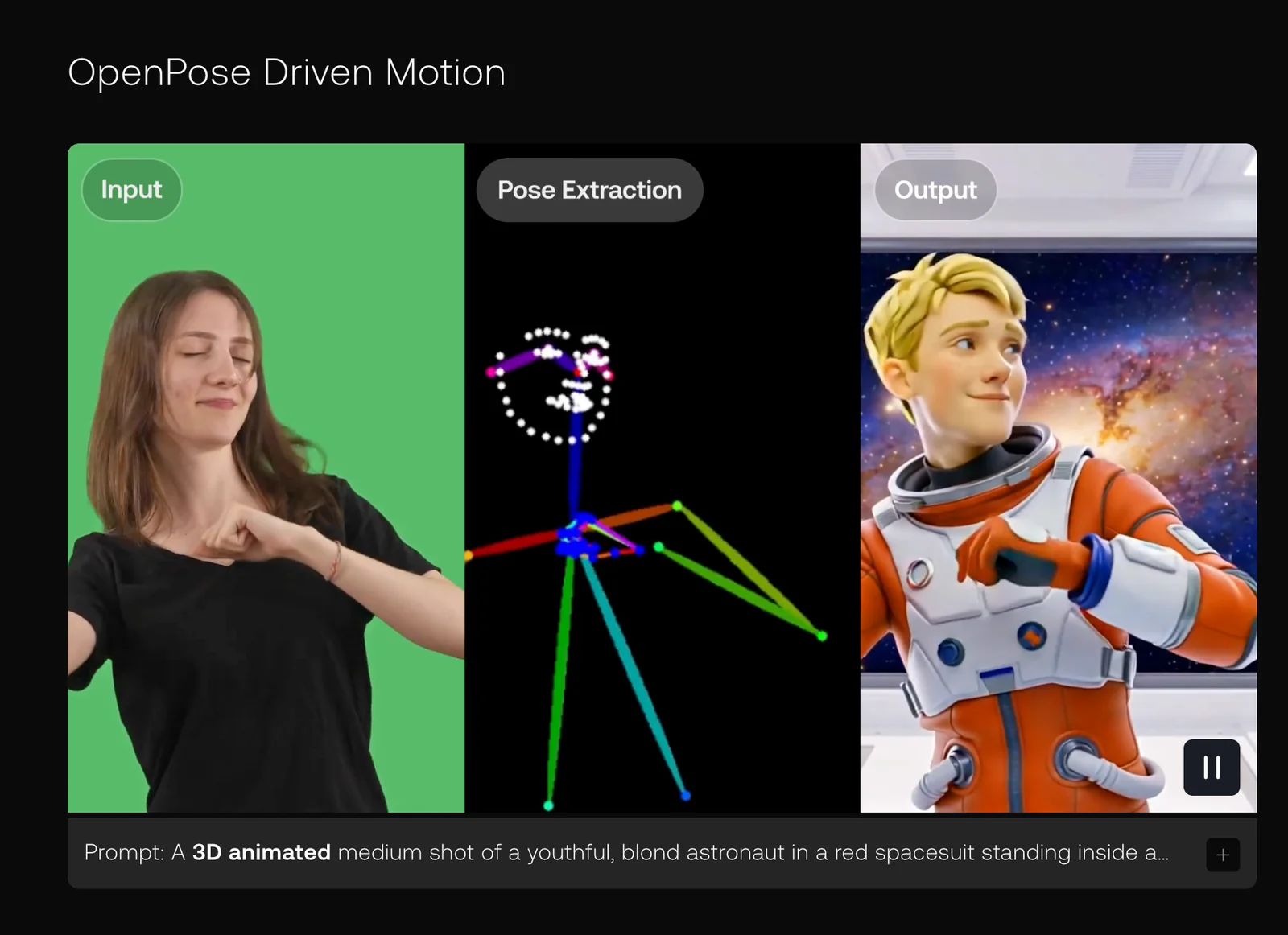Click the blue foot keypoint of skeleton

685,795
